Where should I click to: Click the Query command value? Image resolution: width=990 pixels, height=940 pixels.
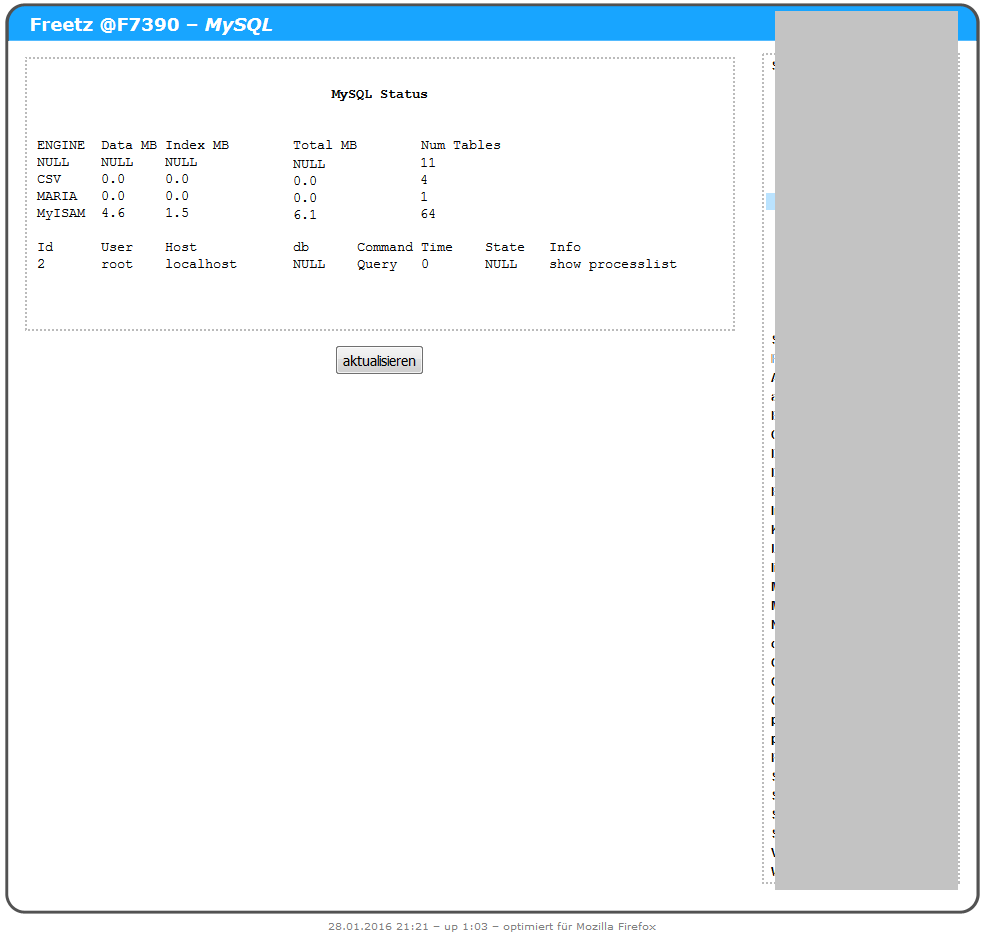point(377,264)
